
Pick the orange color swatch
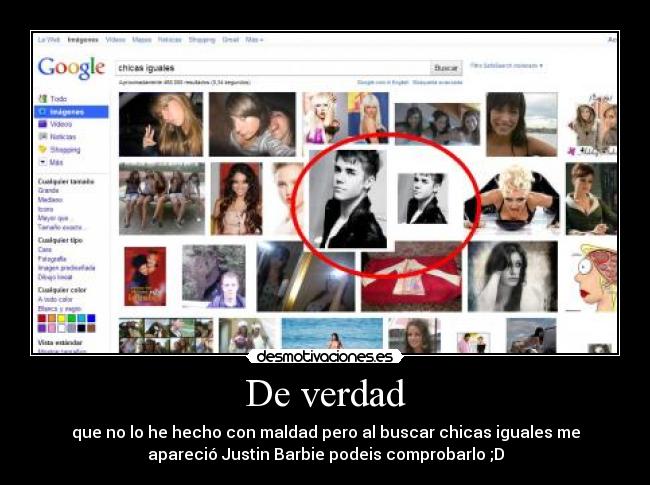pyautogui.click(x=52, y=318)
